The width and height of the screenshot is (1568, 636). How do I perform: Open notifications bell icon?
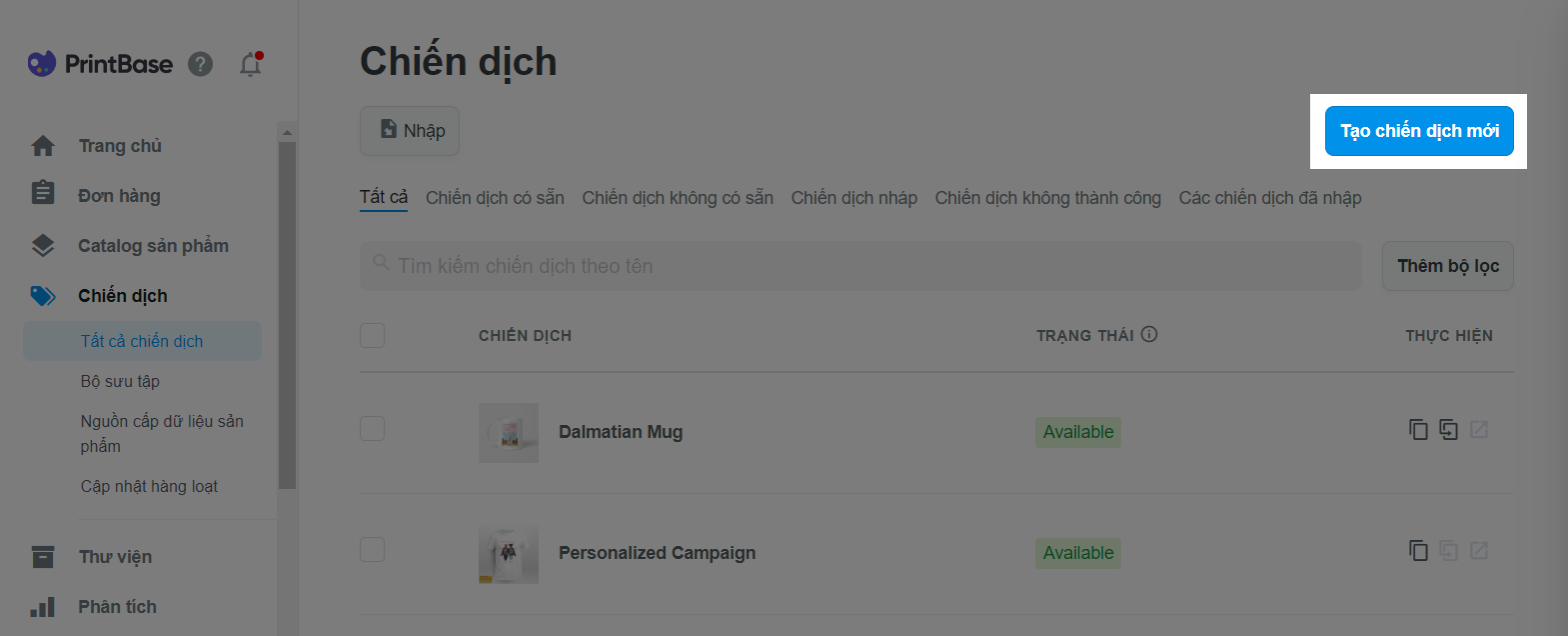pyautogui.click(x=251, y=64)
